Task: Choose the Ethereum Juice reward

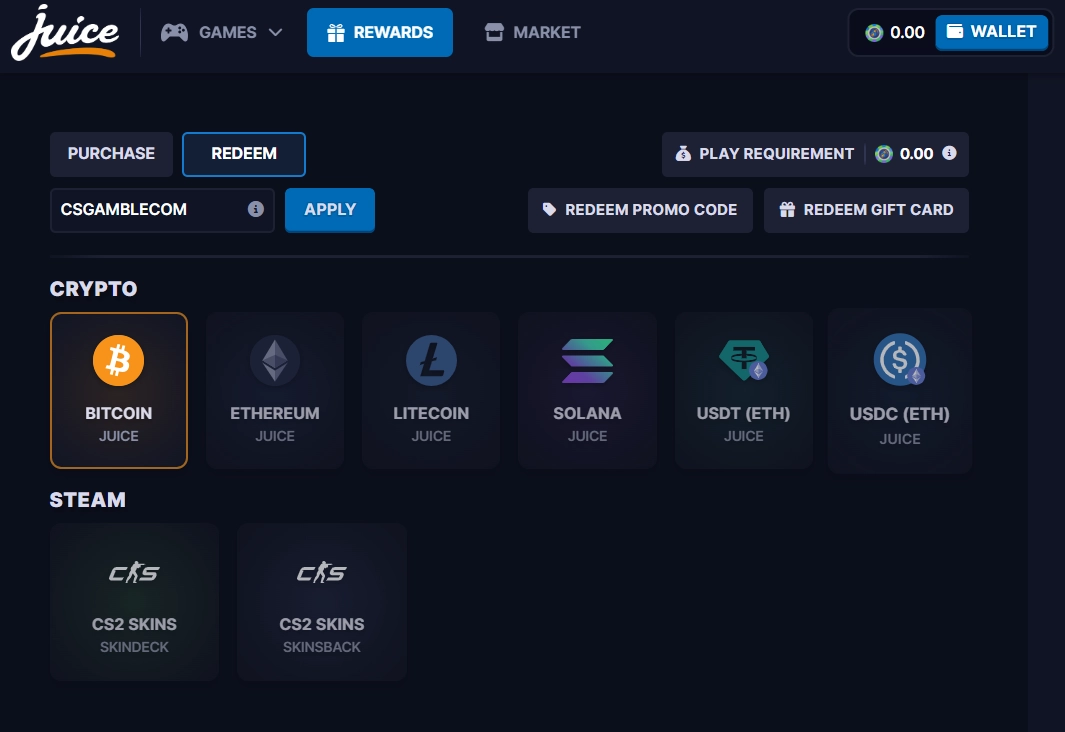Action: [274, 390]
